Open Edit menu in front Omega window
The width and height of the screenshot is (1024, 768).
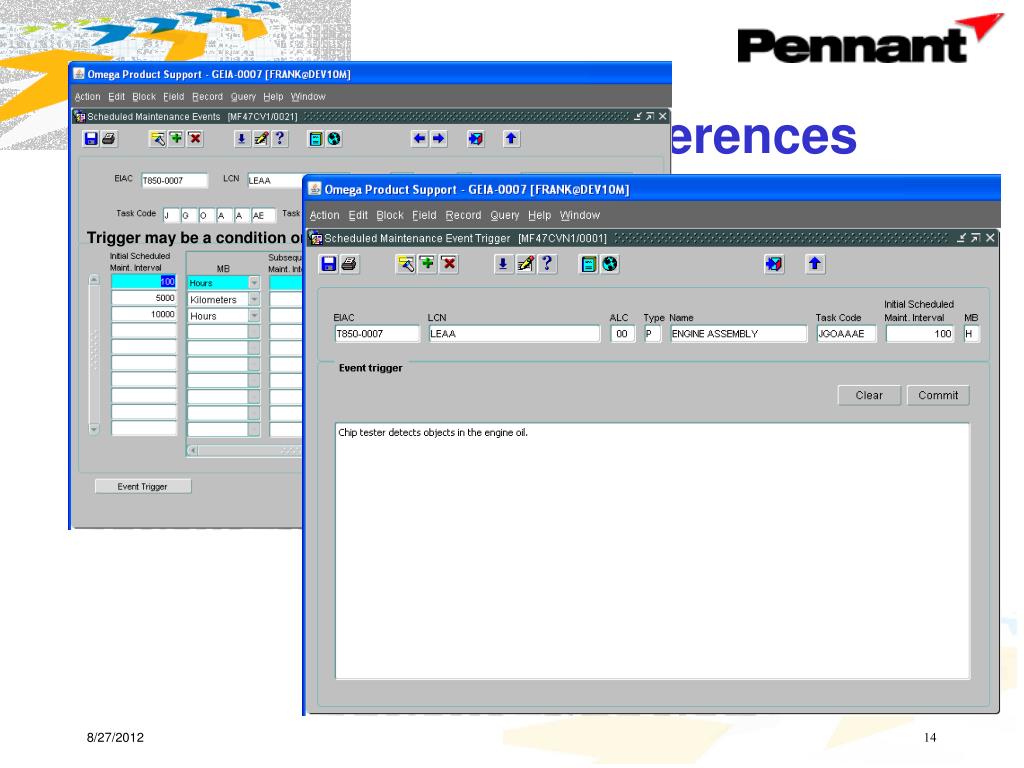(x=358, y=215)
